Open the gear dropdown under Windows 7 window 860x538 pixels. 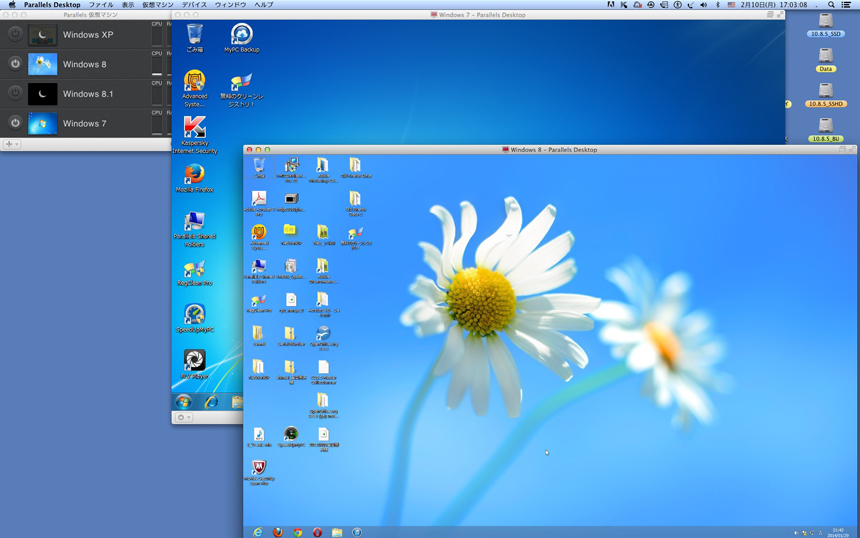[183, 418]
